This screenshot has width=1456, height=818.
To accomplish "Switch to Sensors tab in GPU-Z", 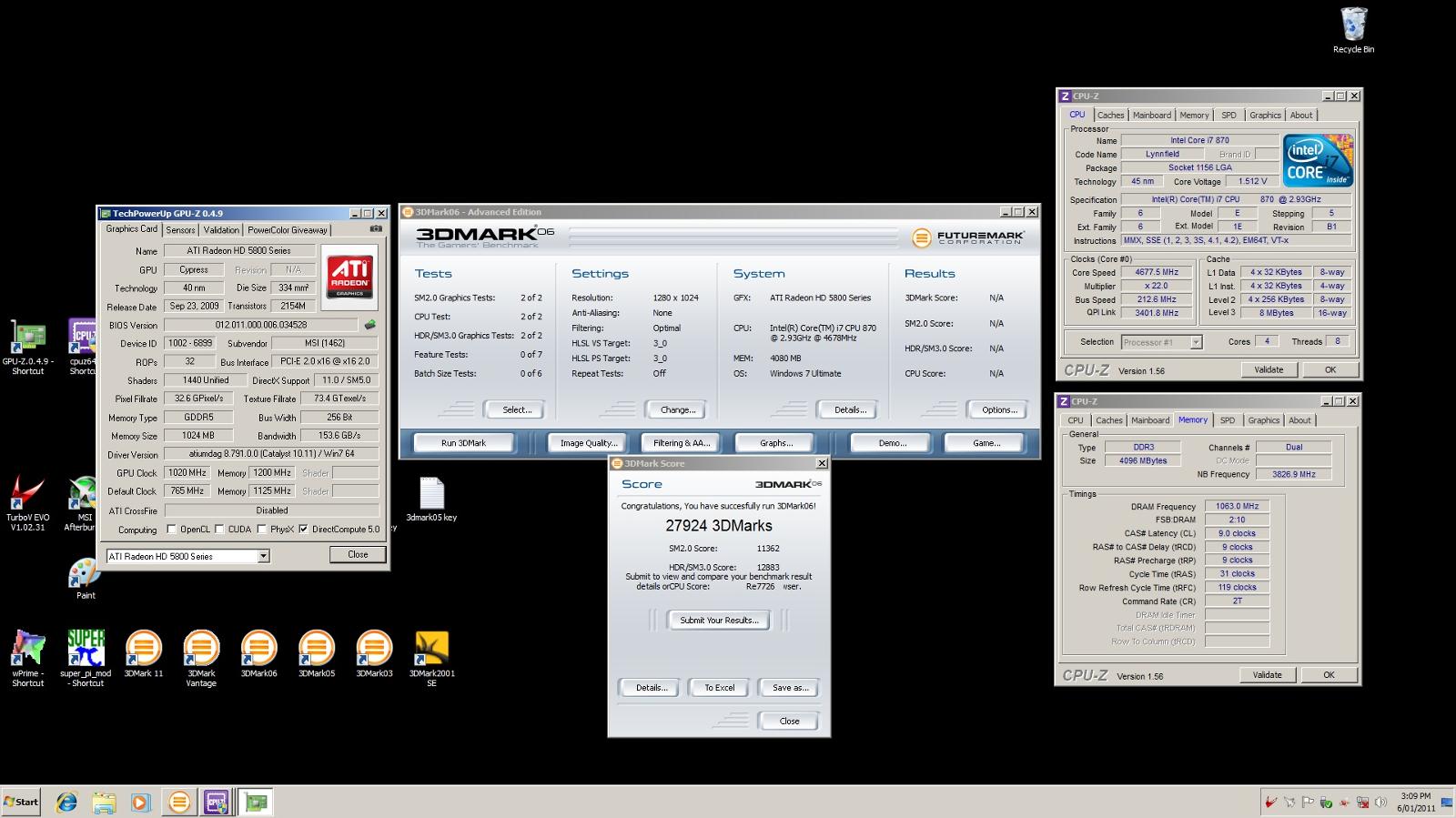I will coord(180,230).
